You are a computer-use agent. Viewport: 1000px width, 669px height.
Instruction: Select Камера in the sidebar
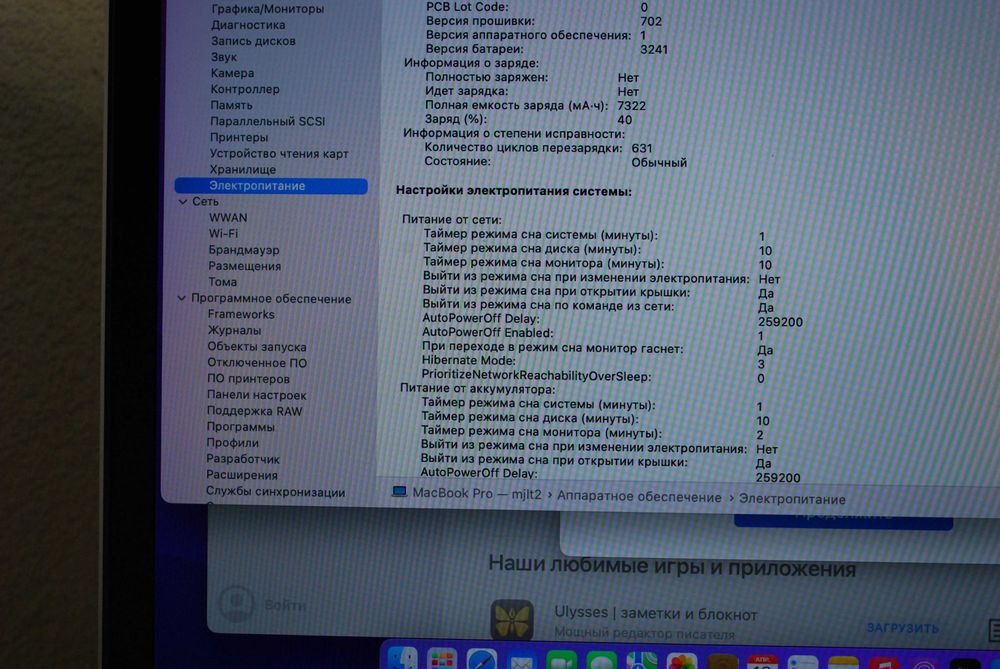[232, 73]
